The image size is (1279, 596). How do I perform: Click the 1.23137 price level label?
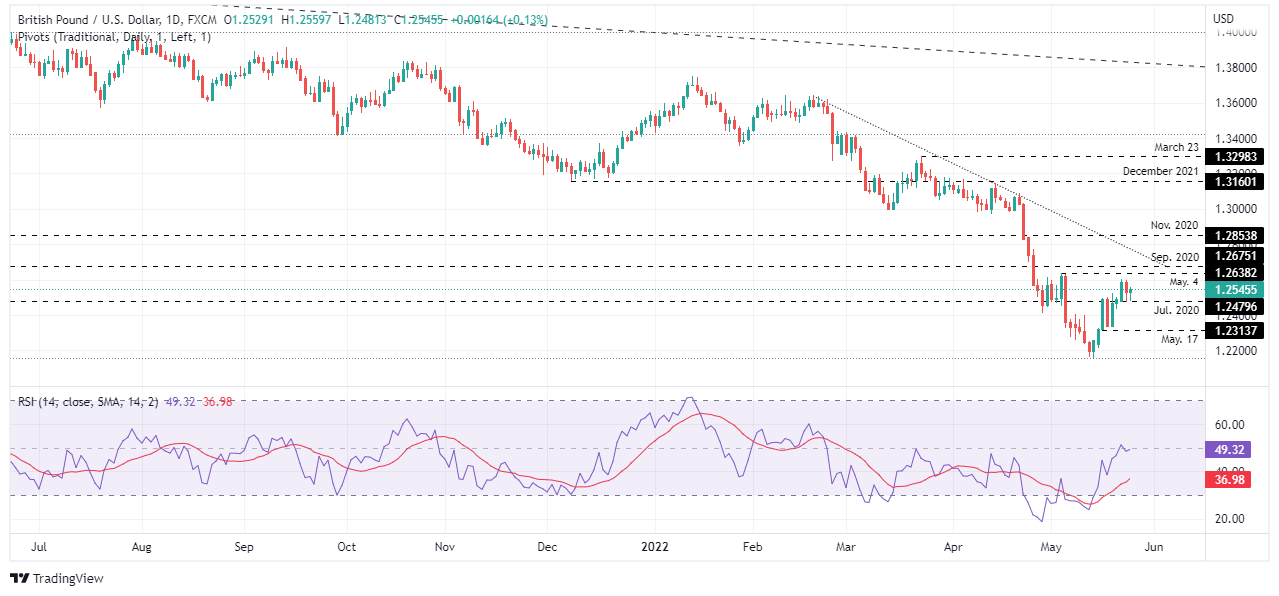[1238, 330]
